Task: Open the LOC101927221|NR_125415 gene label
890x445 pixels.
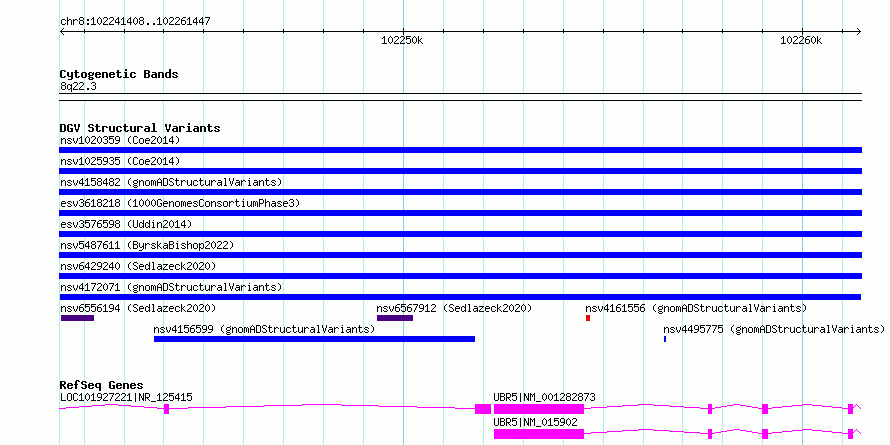Action: [x=126, y=397]
